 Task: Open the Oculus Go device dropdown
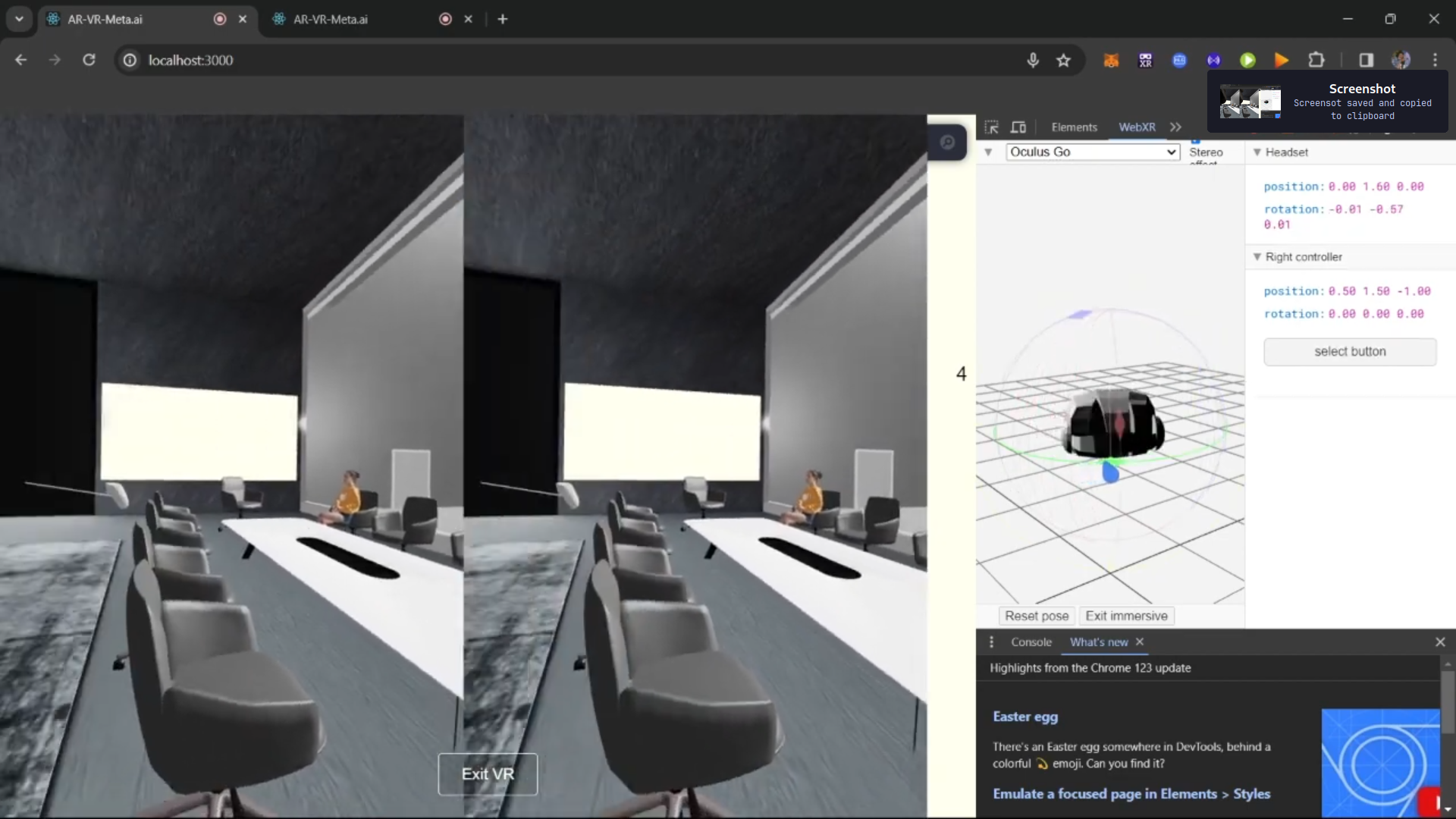(1093, 152)
